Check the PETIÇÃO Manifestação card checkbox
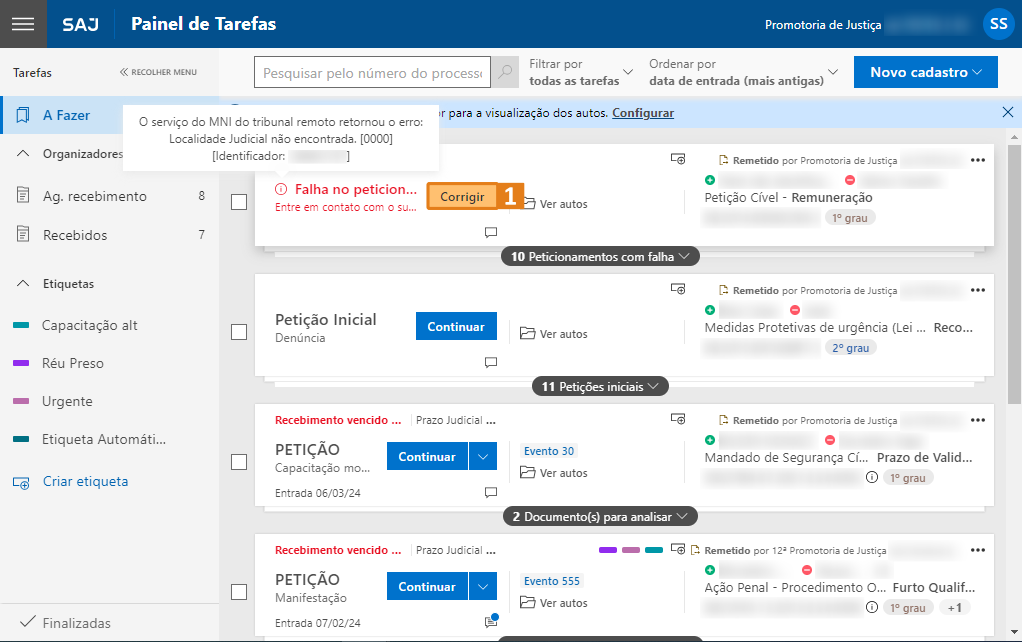The image size is (1022, 642). [239, 591]
